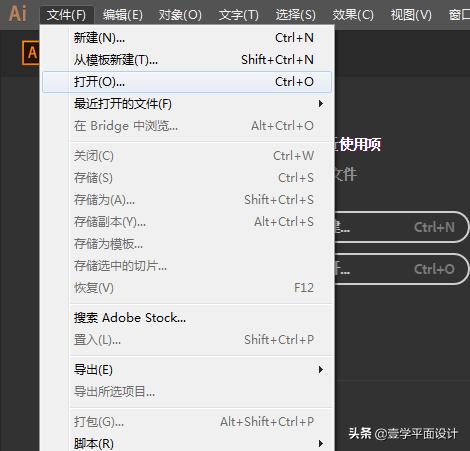This screenshot has width=470, height=451.
Task: Click start screen button showing Ctrl+N
Action: pyautogui.click(x=401, y=227)
